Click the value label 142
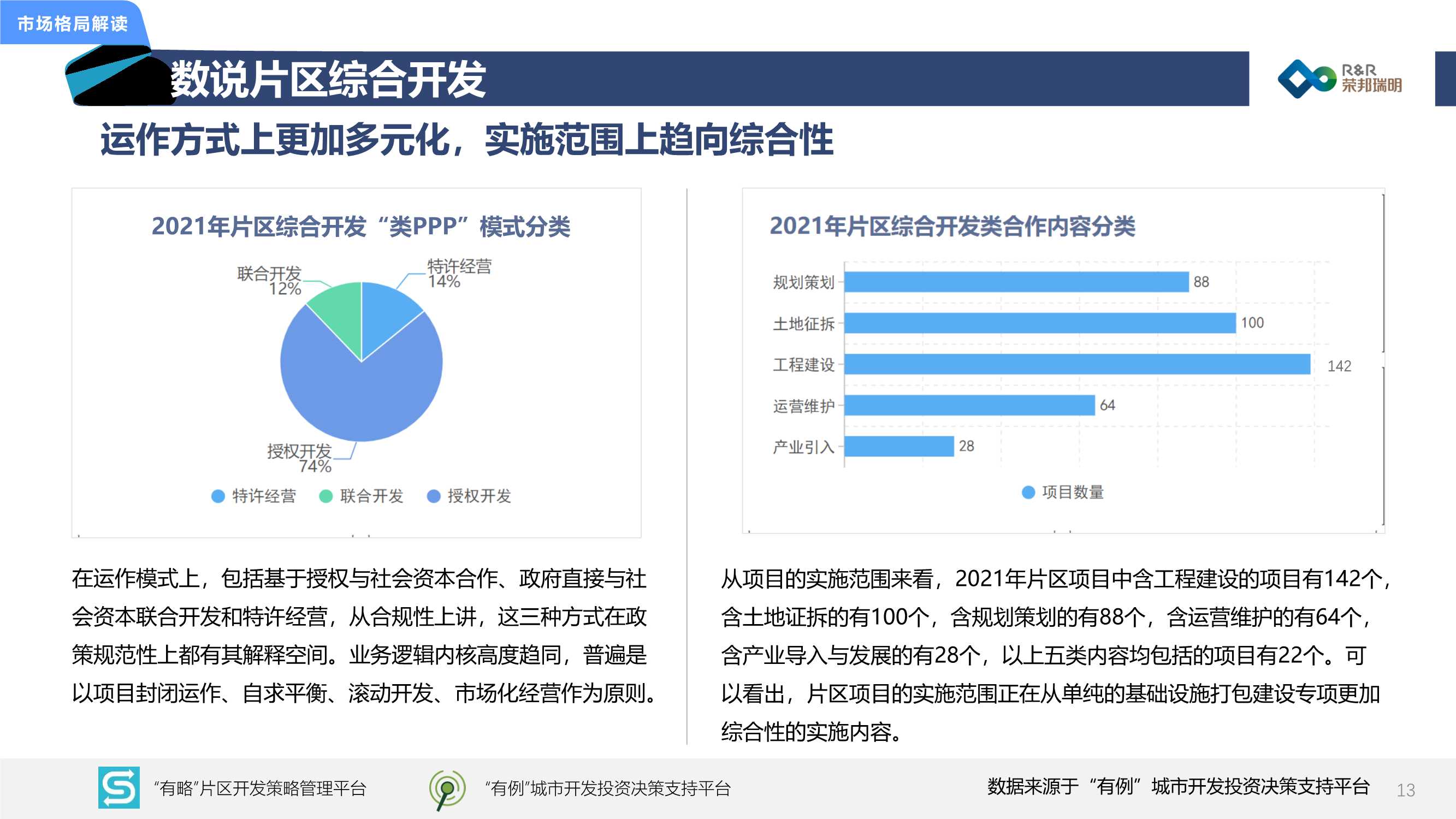The height and width of the screenshot is (819, 1456). [1339, 366]
